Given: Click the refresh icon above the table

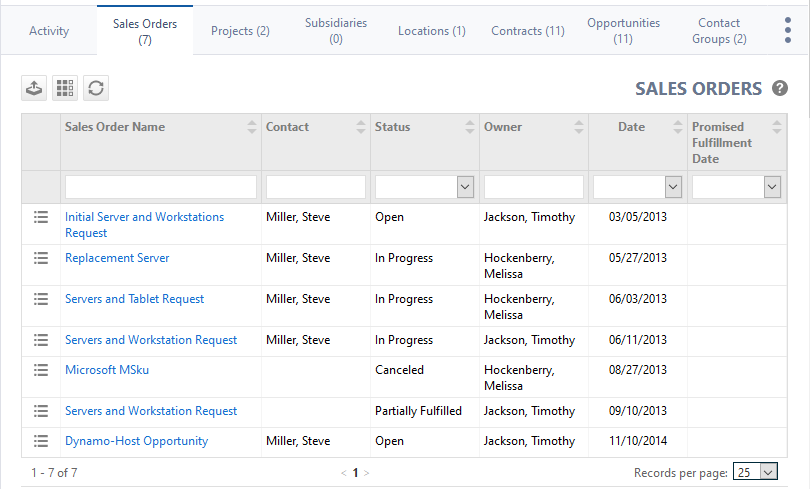Looking at the screenshot, I should pyautogui.click(x=96, y=88).
